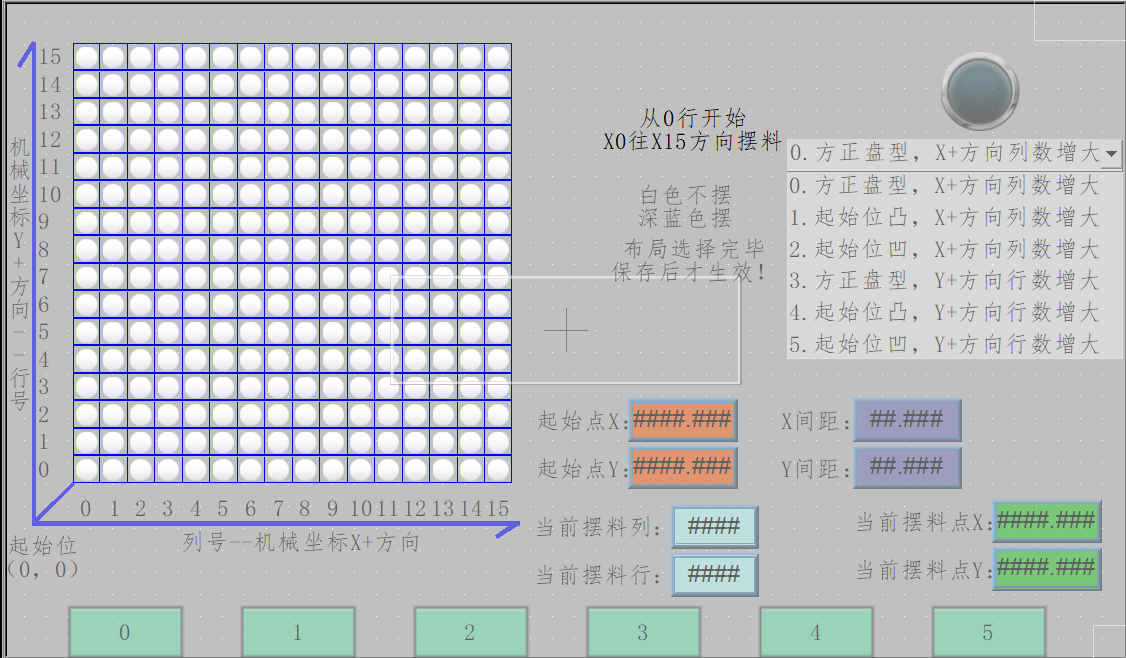Click the green 当前摆料点X field
Viewport: 1126px width, 658px height.
pos(1046,521)
